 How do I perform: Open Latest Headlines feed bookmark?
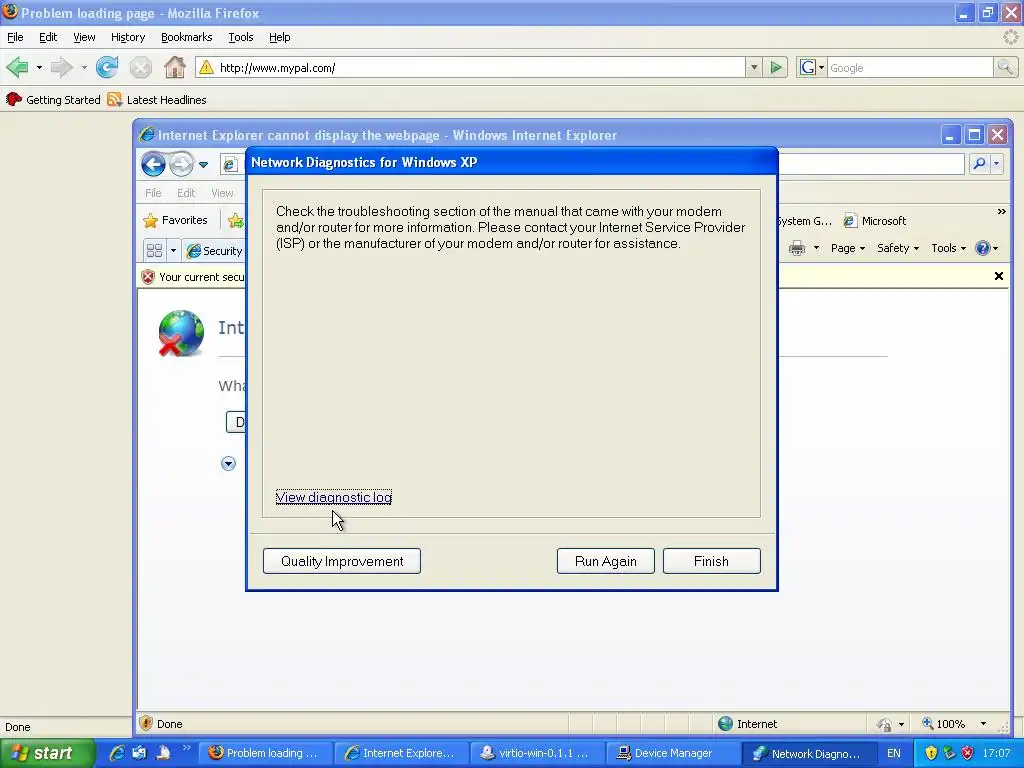[x=157, y=99]
